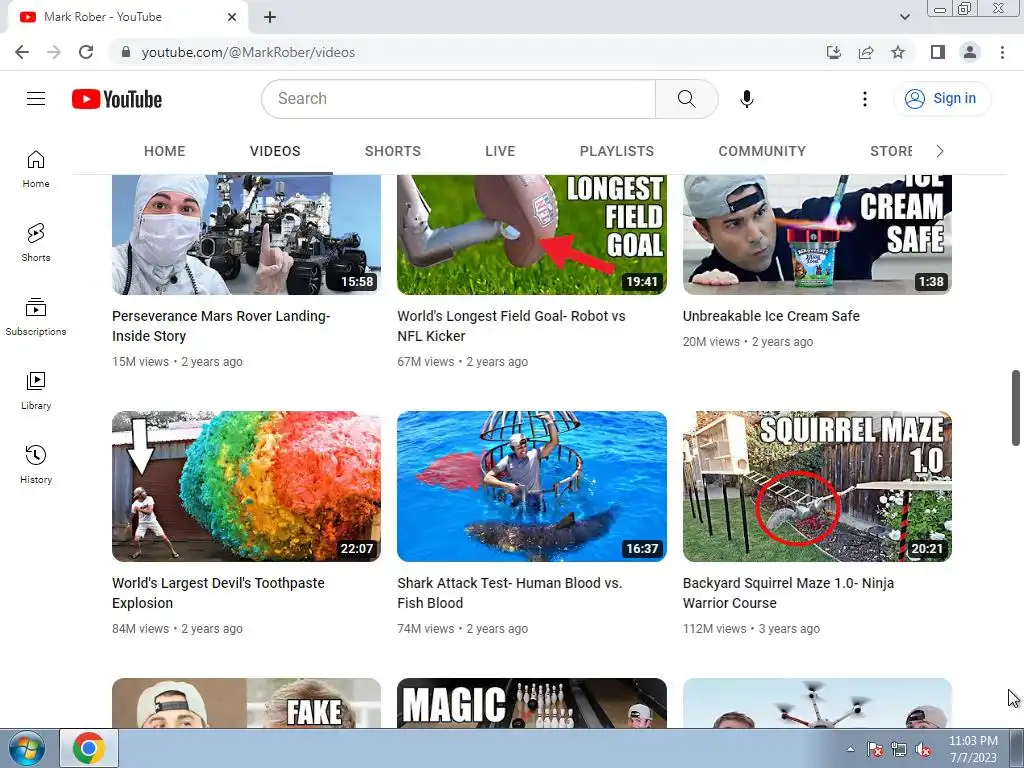This screenshot has width=1024, height=768.
Task: Share this page icon
Action: click(866, 52)
